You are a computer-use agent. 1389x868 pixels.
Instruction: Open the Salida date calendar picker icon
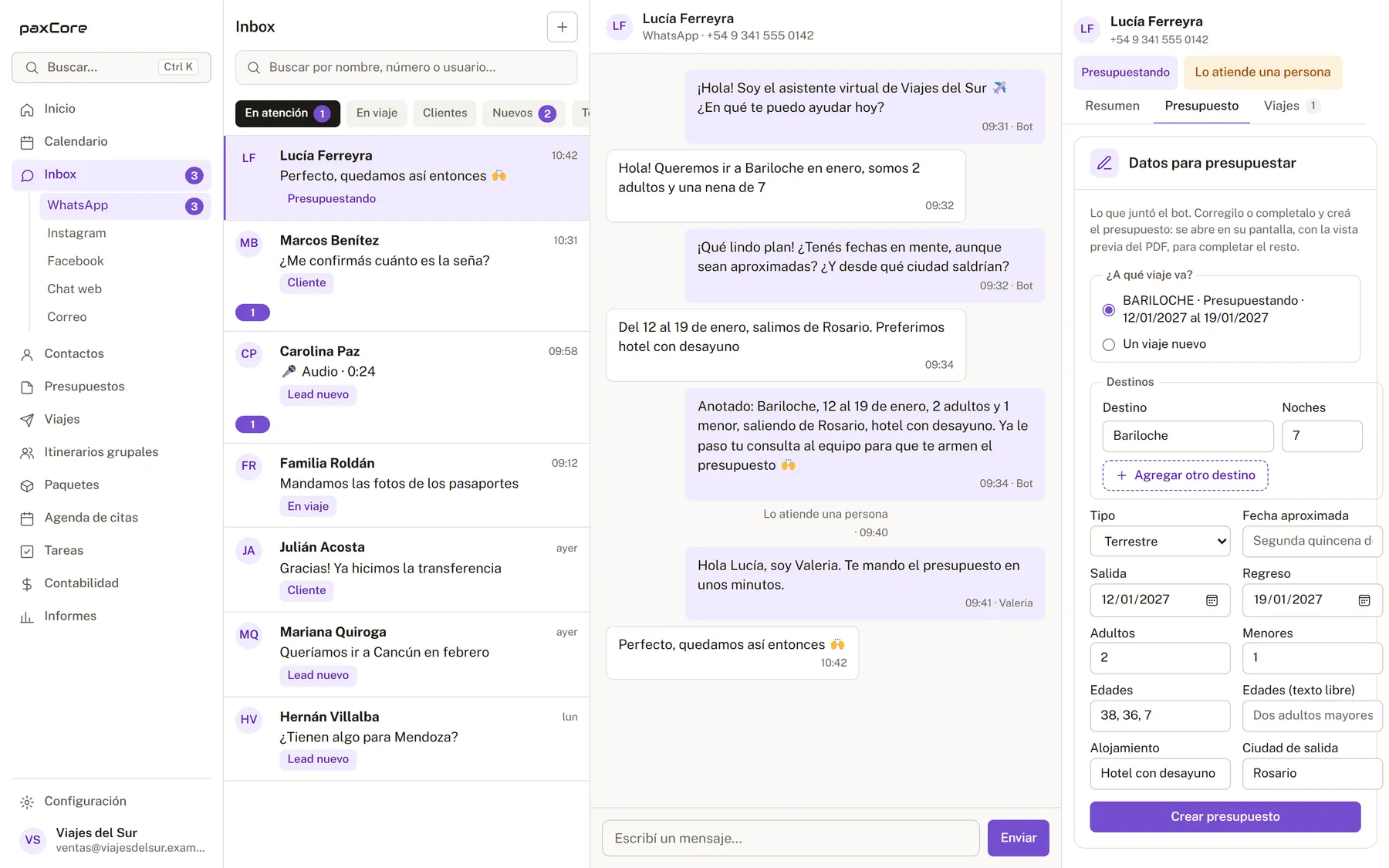pyautogui.click(x=1212, y=600)
